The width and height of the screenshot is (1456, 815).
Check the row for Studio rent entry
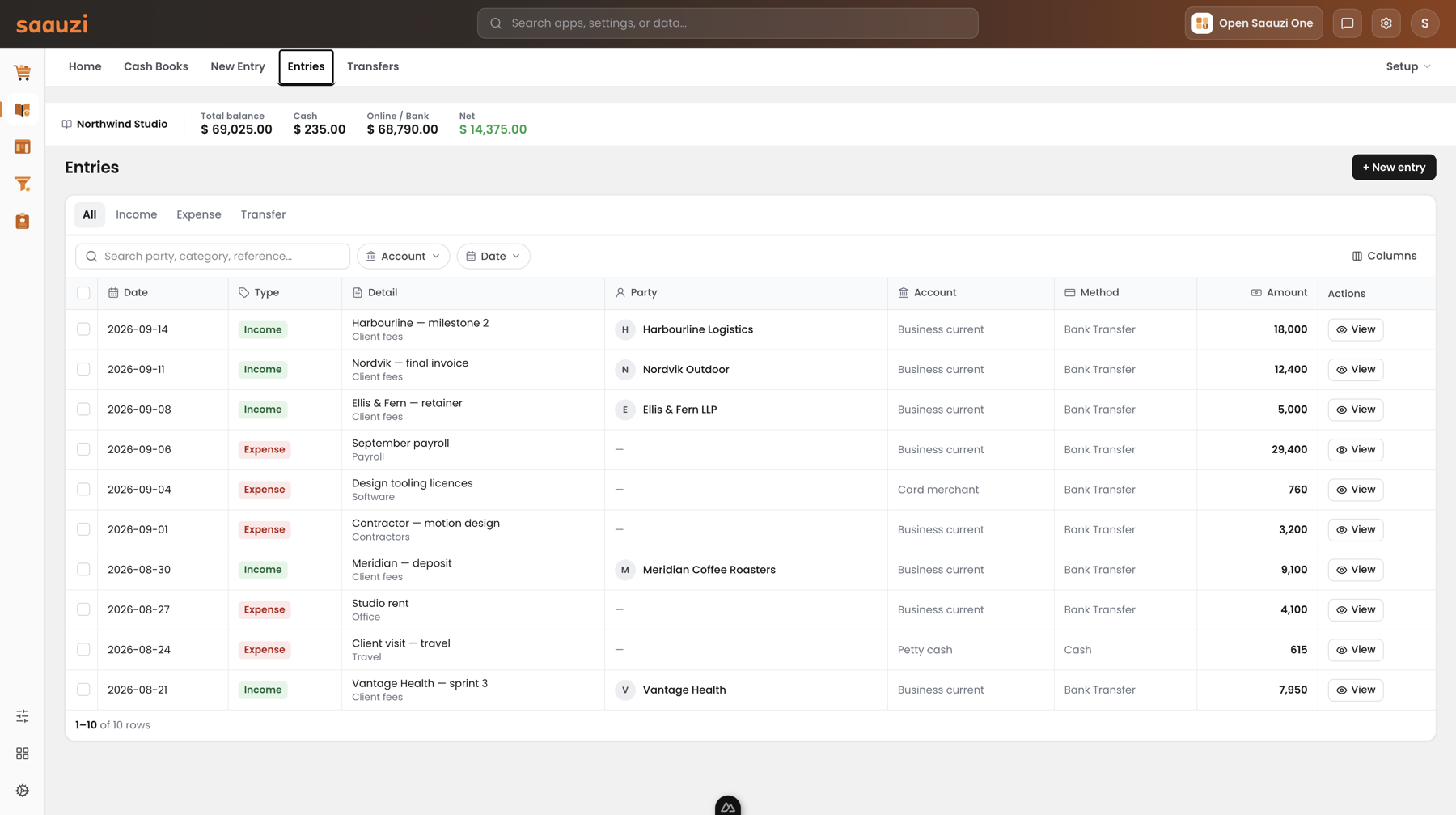83,609
